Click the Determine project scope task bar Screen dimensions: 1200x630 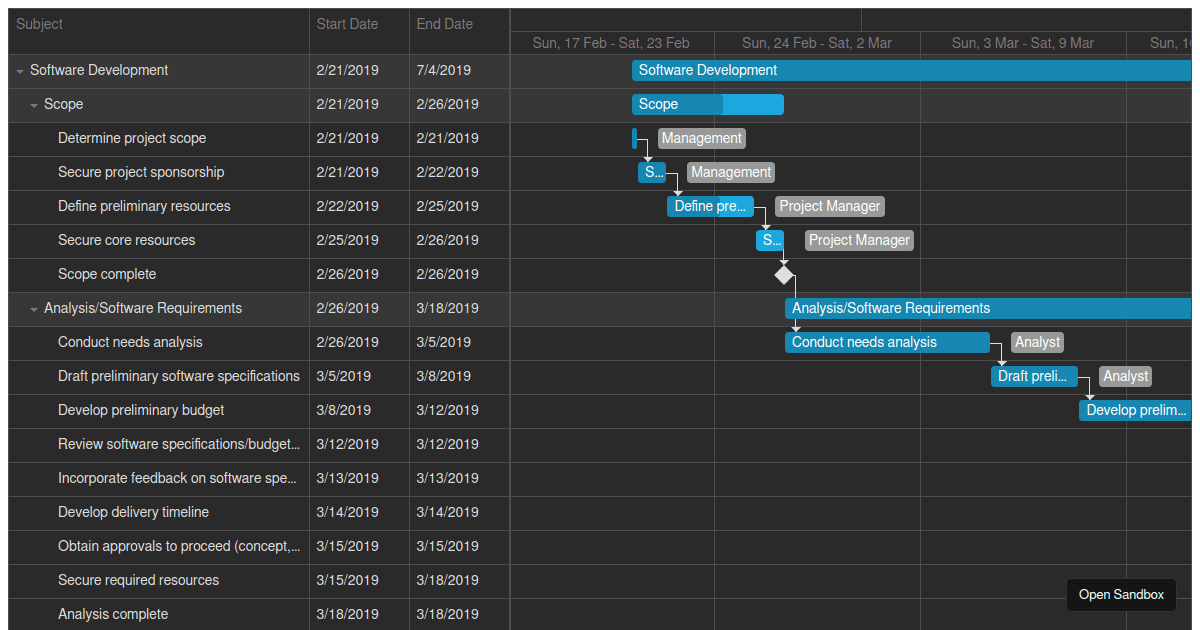pos(634,138)
